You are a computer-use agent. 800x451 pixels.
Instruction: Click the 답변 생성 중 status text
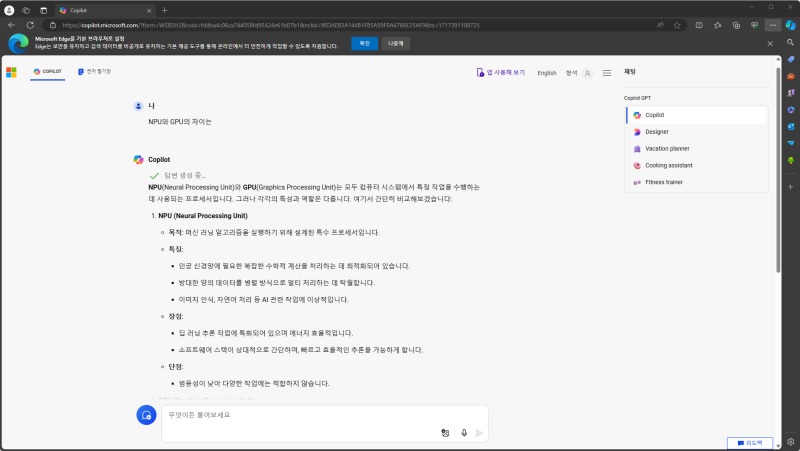pyautogui.click(x=185, y=176)
